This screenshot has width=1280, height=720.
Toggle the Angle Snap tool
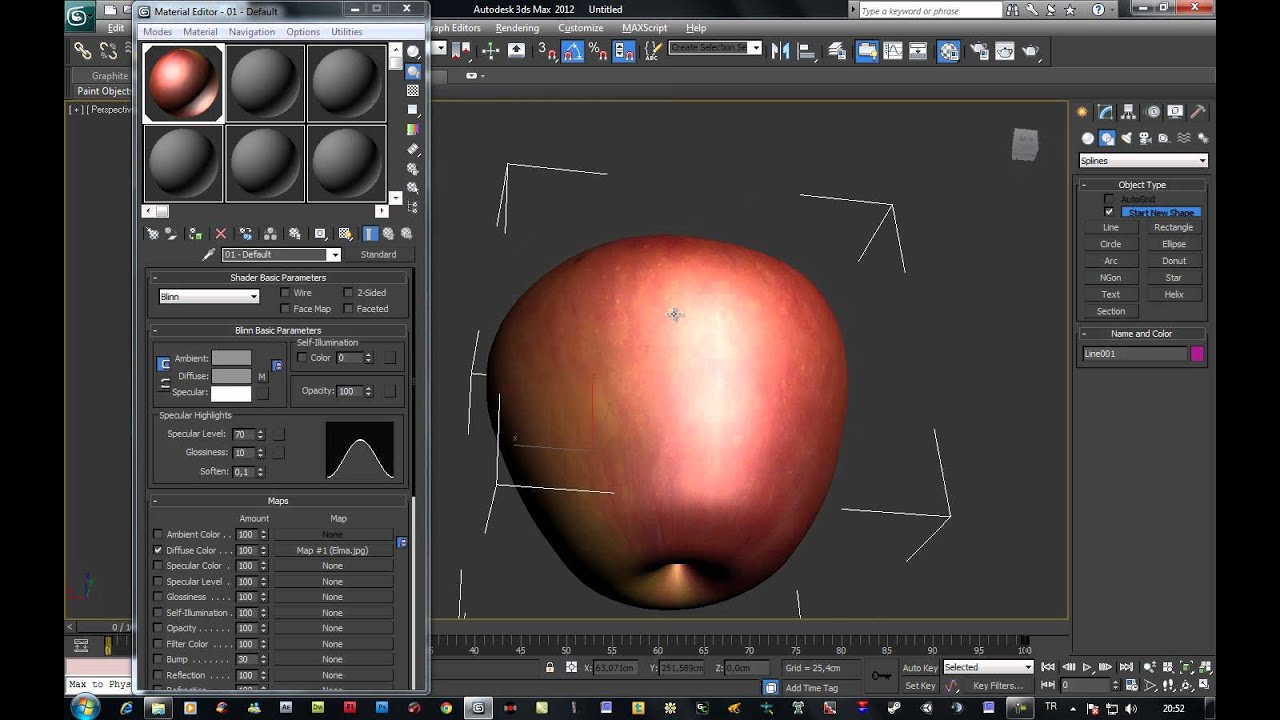tap(573, 51)
